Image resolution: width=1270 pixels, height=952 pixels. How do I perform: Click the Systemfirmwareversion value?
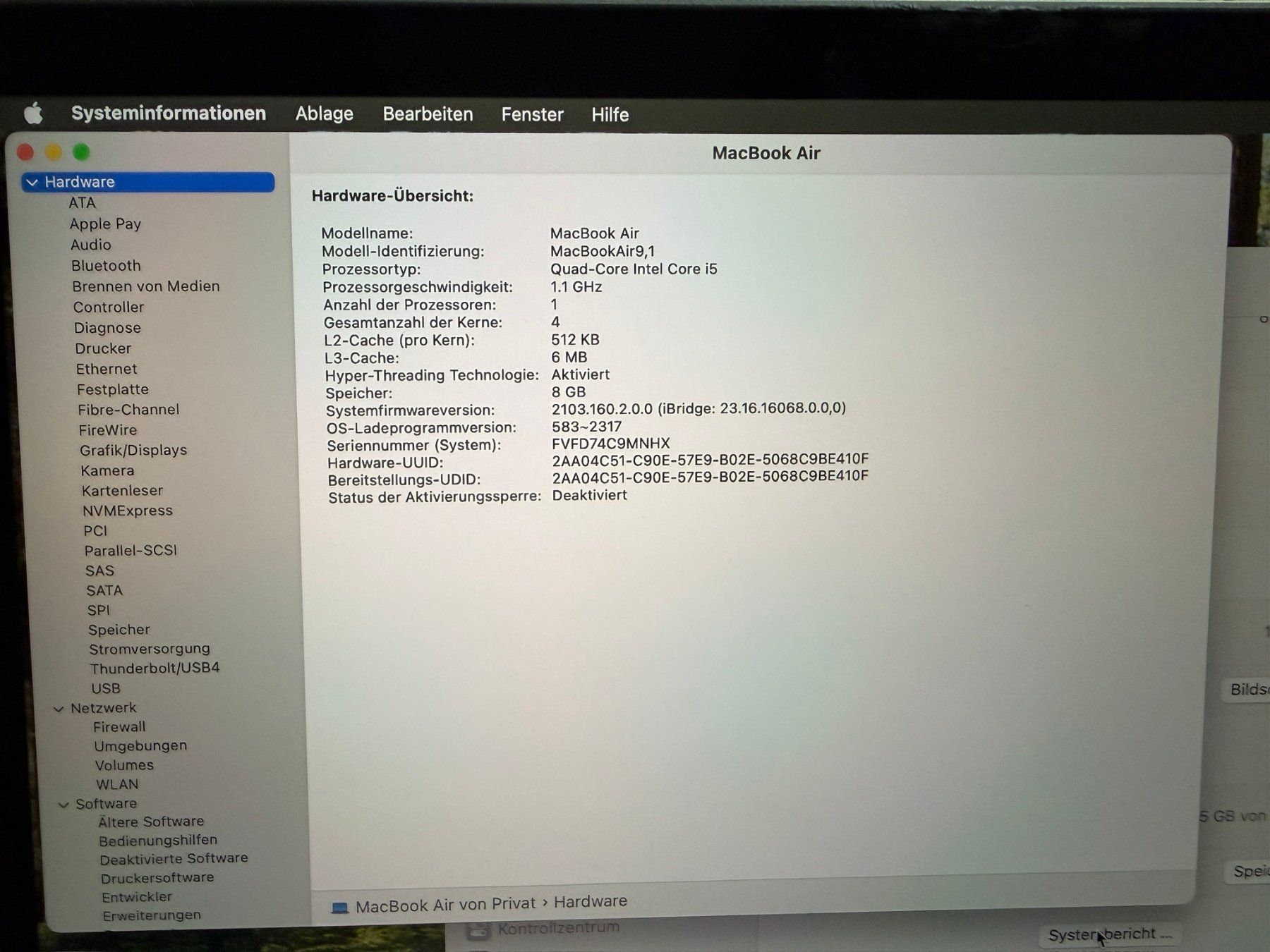click(698, 408)
